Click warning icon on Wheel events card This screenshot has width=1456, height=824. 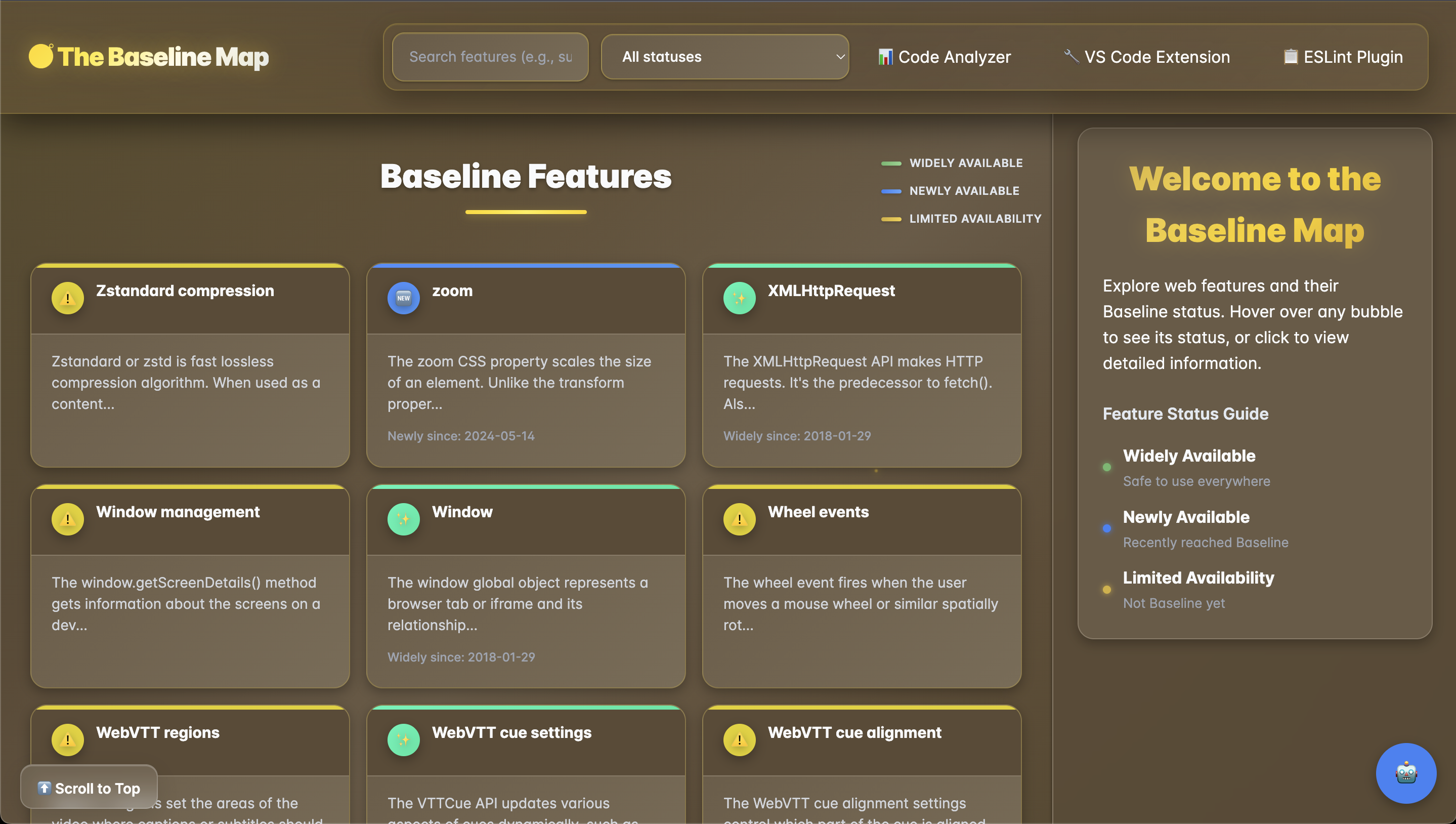739,519
